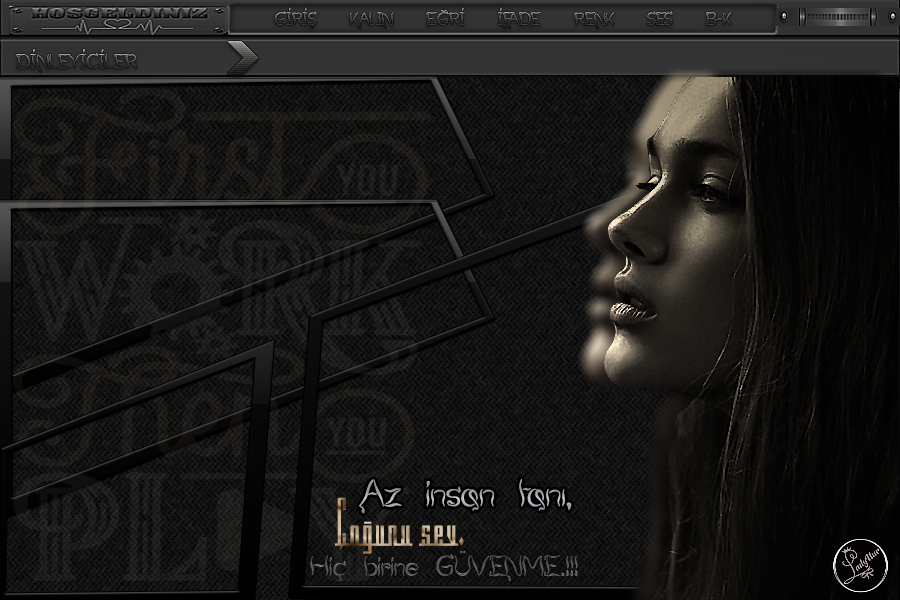Click the upper "YOU" circle emblem in background

coord(363,182)
